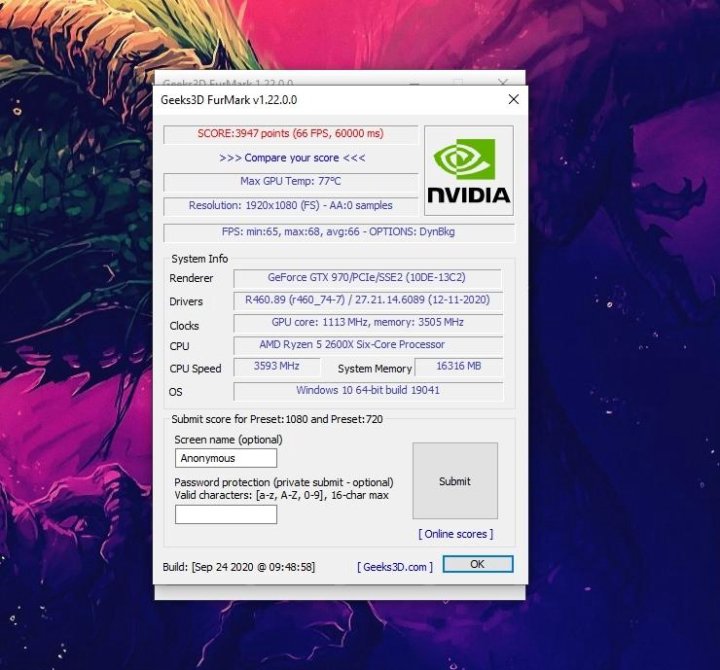
Task: Select the 16316 MB system memory field
Action: [458, 367]
